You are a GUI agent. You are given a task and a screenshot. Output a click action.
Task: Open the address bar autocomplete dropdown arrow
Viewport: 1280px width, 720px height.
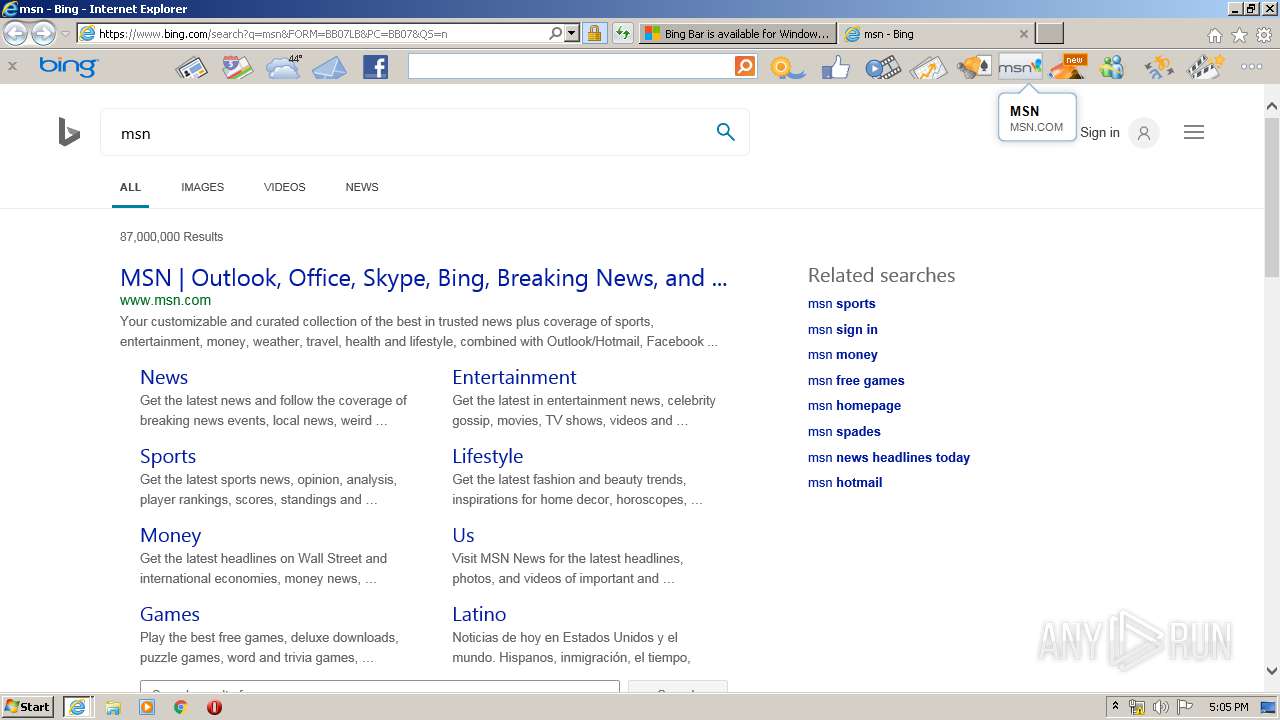click(x=572, y=34)
